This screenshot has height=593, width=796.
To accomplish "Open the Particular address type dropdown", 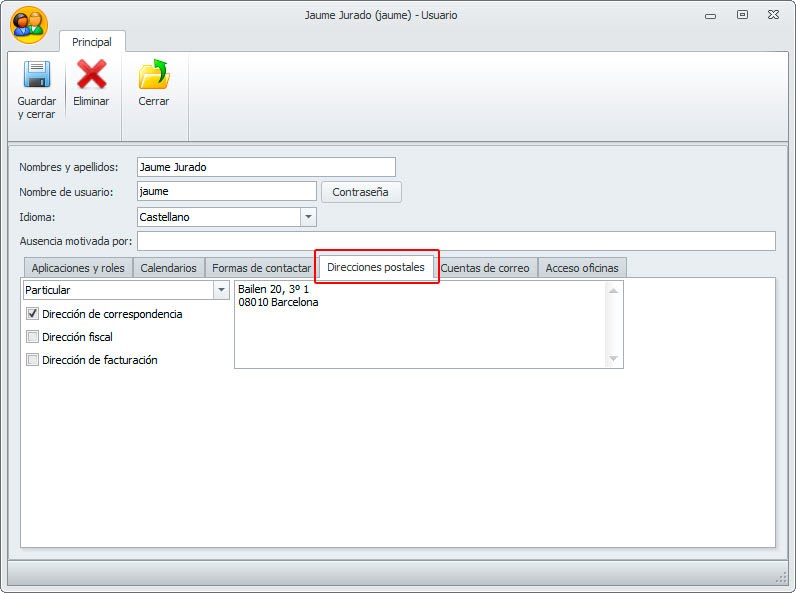I will (x=221, y=290).
